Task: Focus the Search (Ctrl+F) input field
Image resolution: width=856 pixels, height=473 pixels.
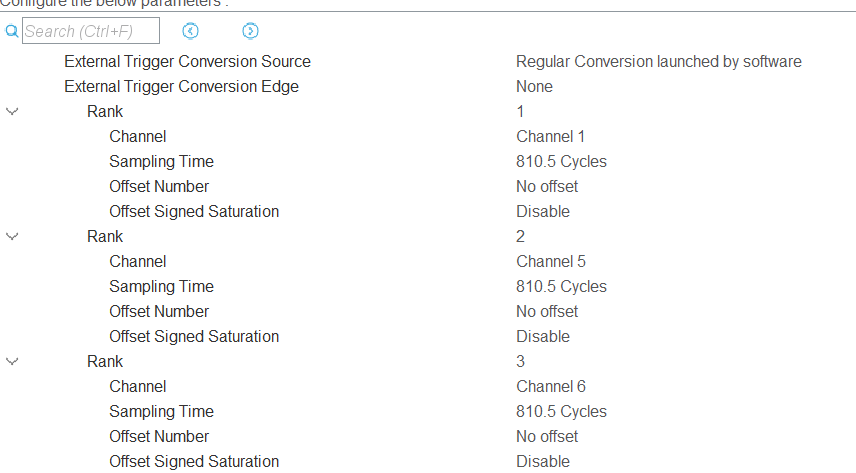Action: [x=91, y=32]
